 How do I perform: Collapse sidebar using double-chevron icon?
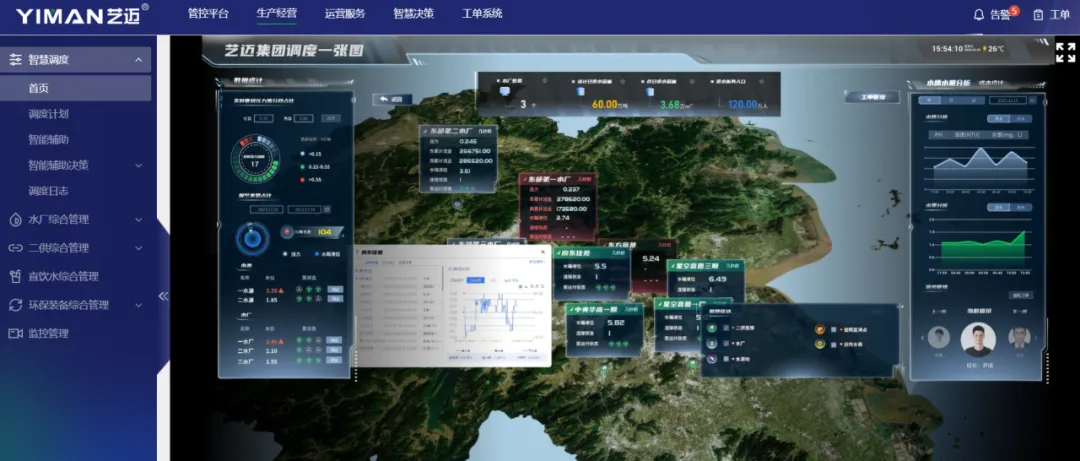pos(164,296)
